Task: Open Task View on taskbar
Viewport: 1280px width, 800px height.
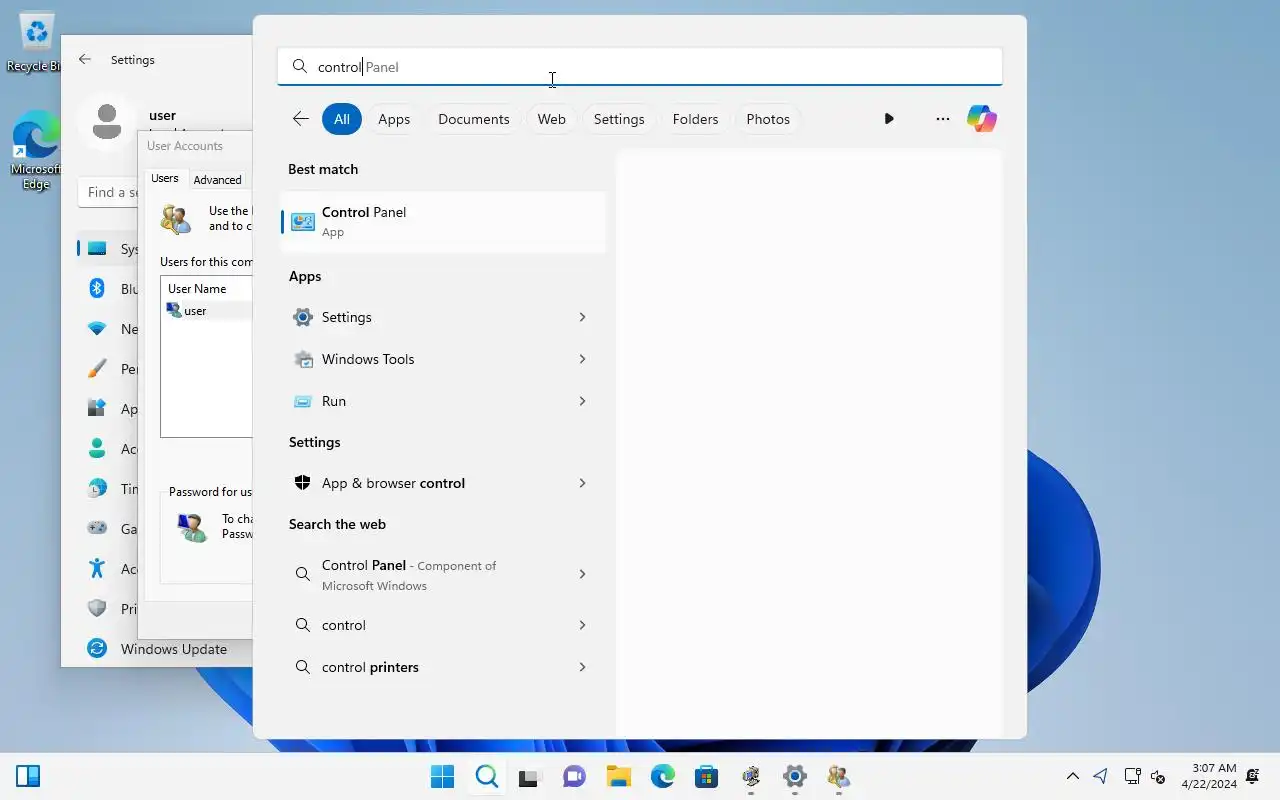Action: click(x=530, y=776)
